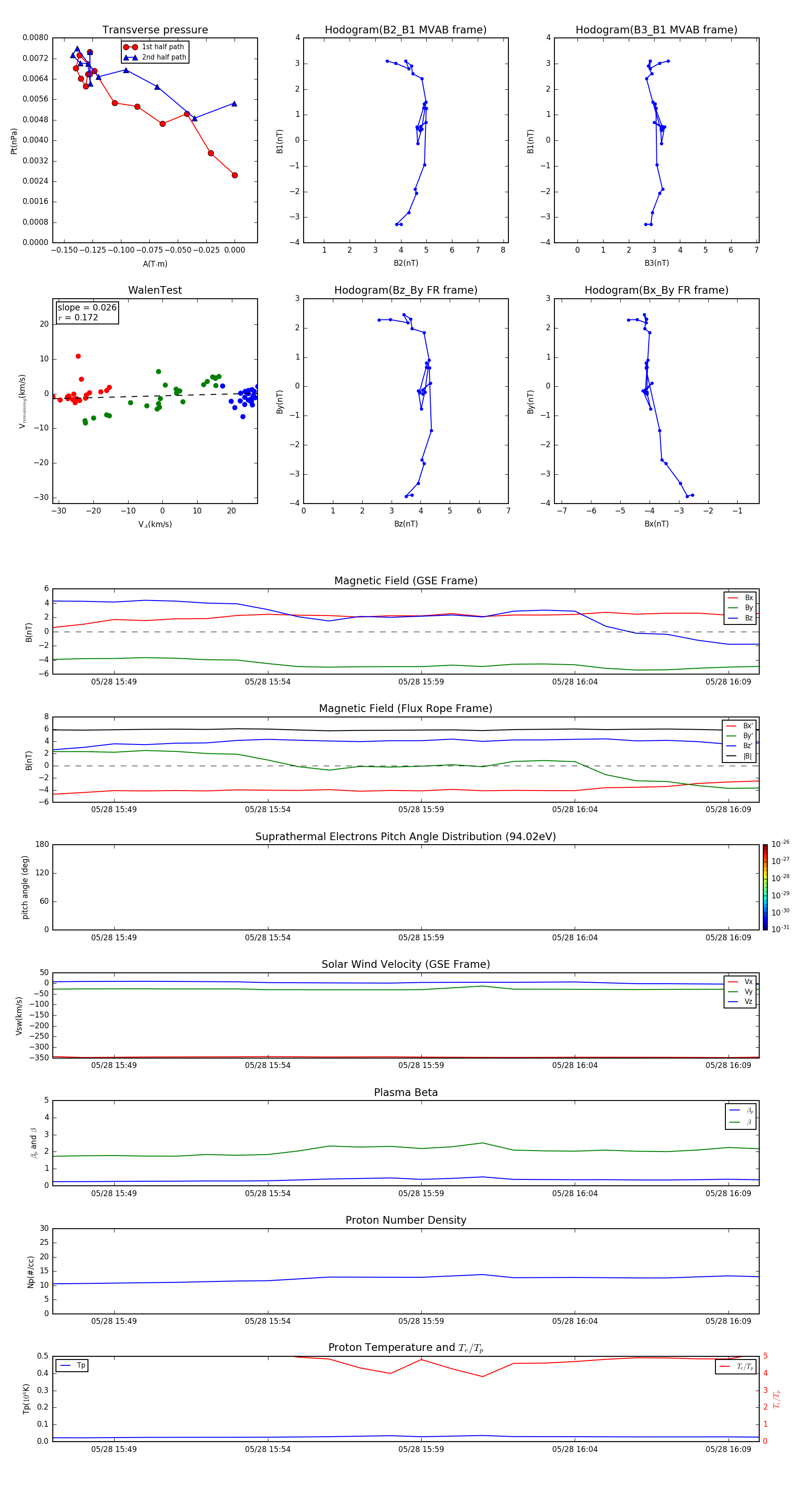Image resolution: width=812 pixels, height=1489 pixels.
Task: Select the Bz legend entry in GSE field plot
Action: 740,618
